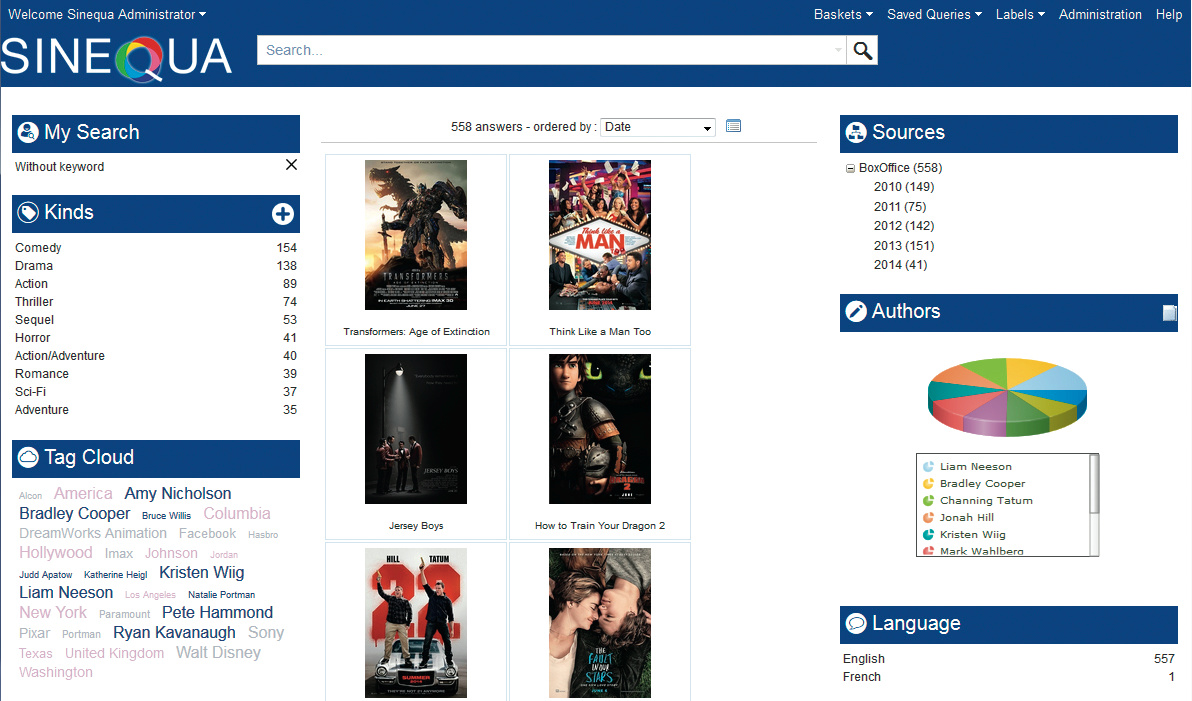Click the Authors pie chart
This screenshot has width=1192, height=701.
click(x=1007, y=397)
